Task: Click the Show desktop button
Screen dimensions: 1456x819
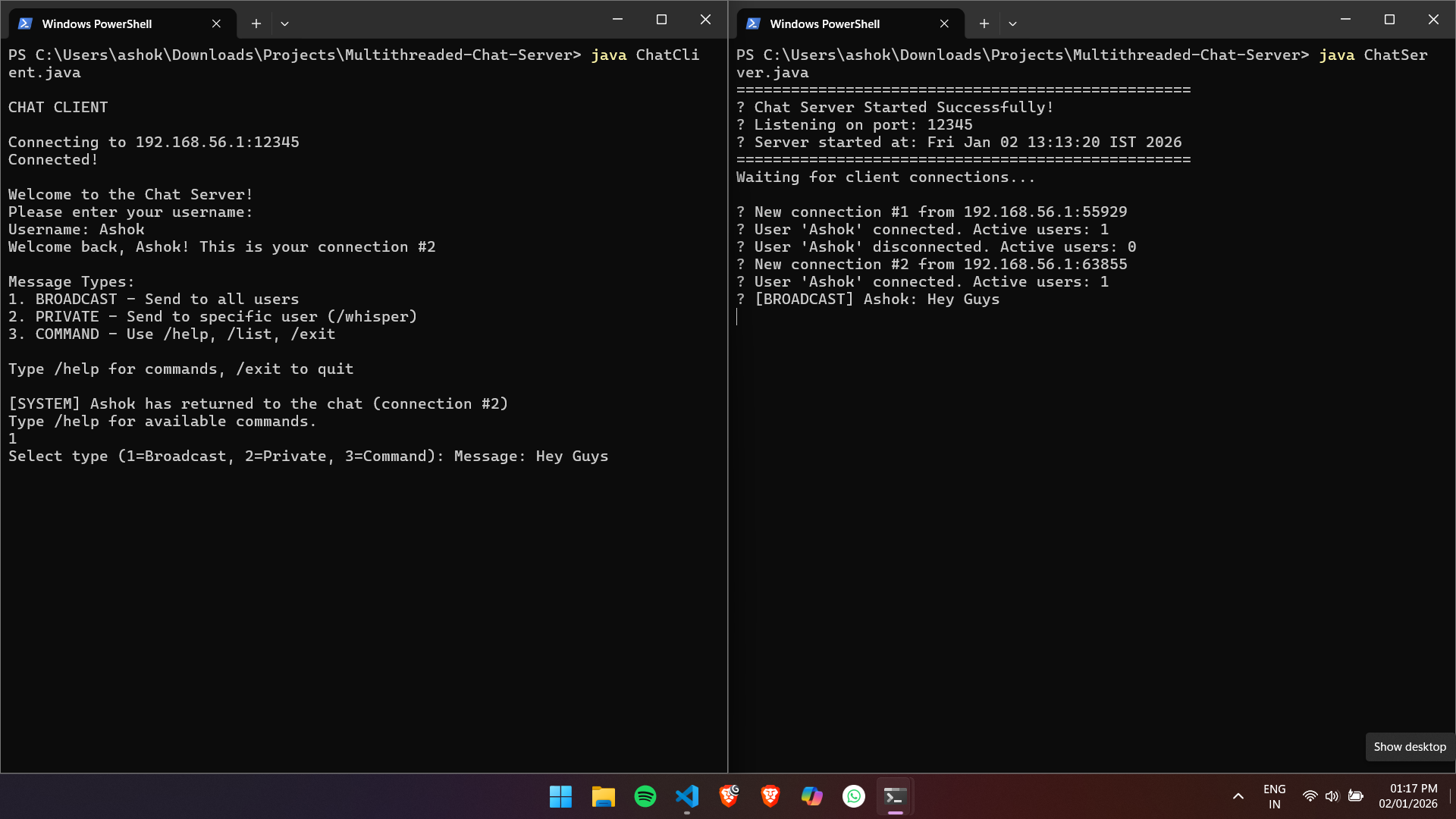Action: point(1409,746)
